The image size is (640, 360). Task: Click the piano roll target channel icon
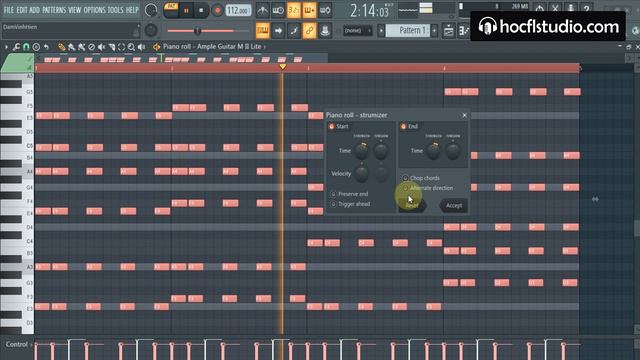pos(157,47)
